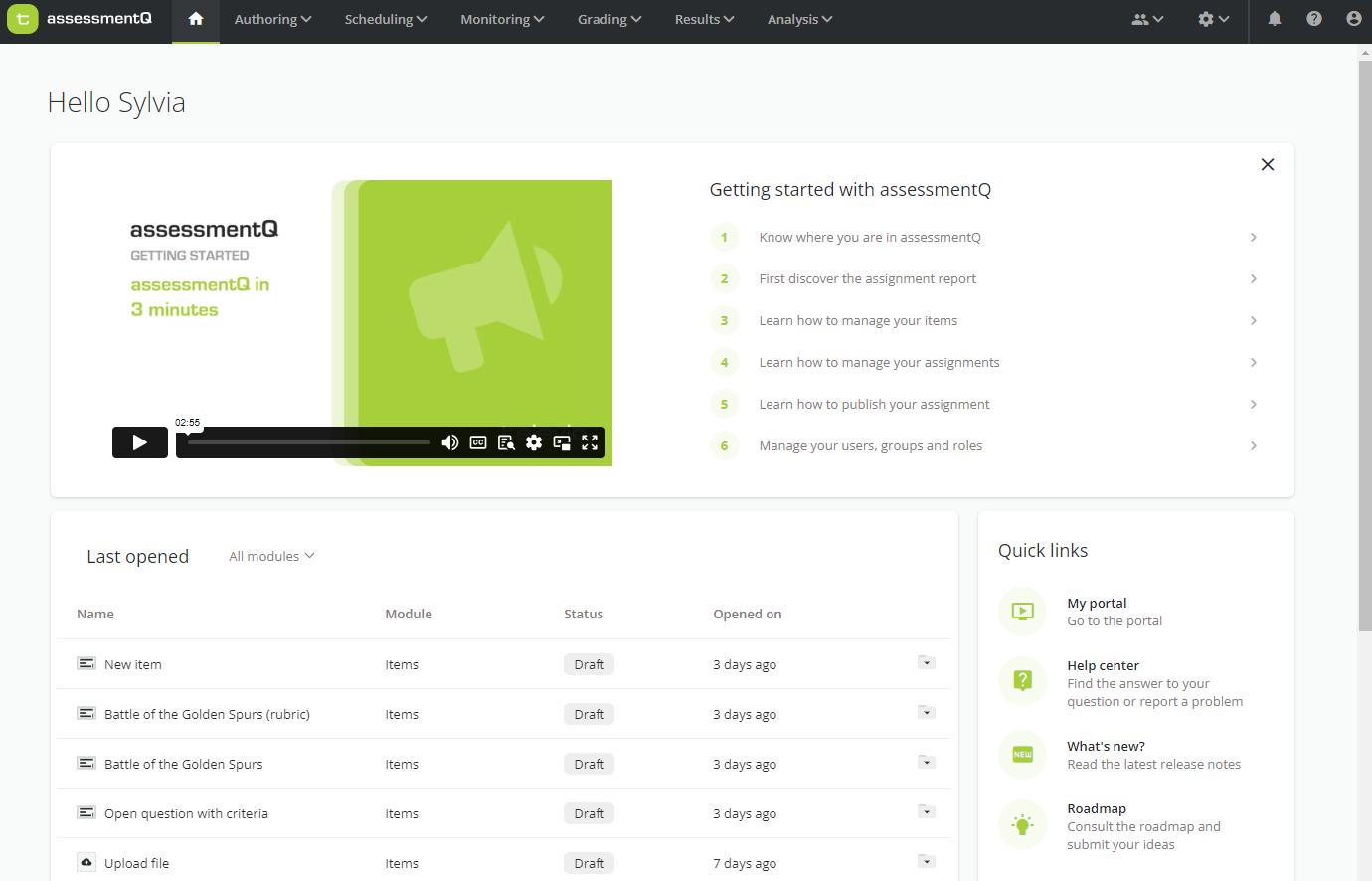Screen dimensions: 1372x881
Task: Click the item icon for Open question with criteria
Action: coord(86,813)
